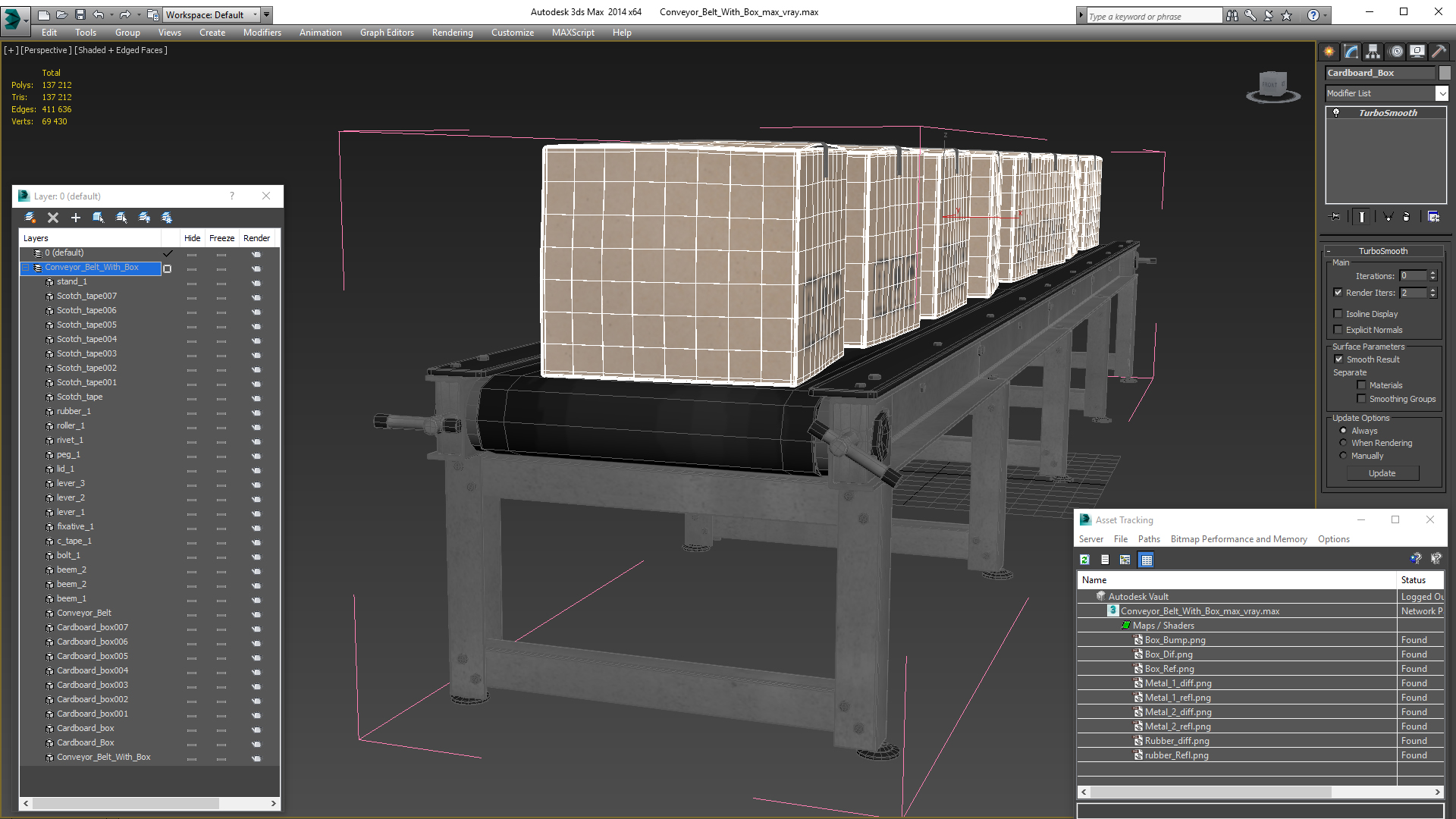Click the ViewCube in the viewport
1456x819 pixels.
[x=1272, y=85]
